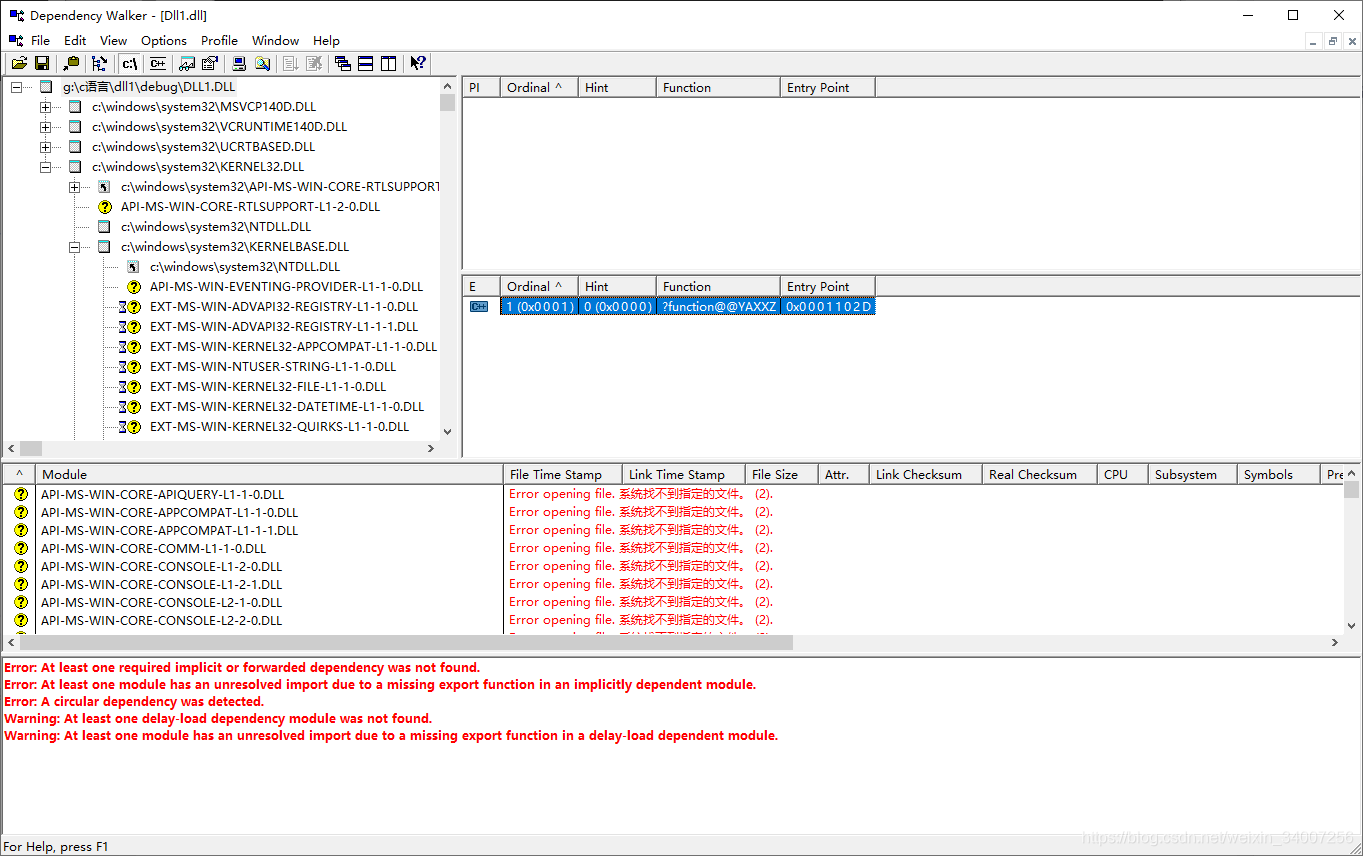Click question mark icon for API-MS-WIN-CORE-RTLSUPPORT-L1-2-0.DLL
The image size is (1363, 856).
[104, 207]
